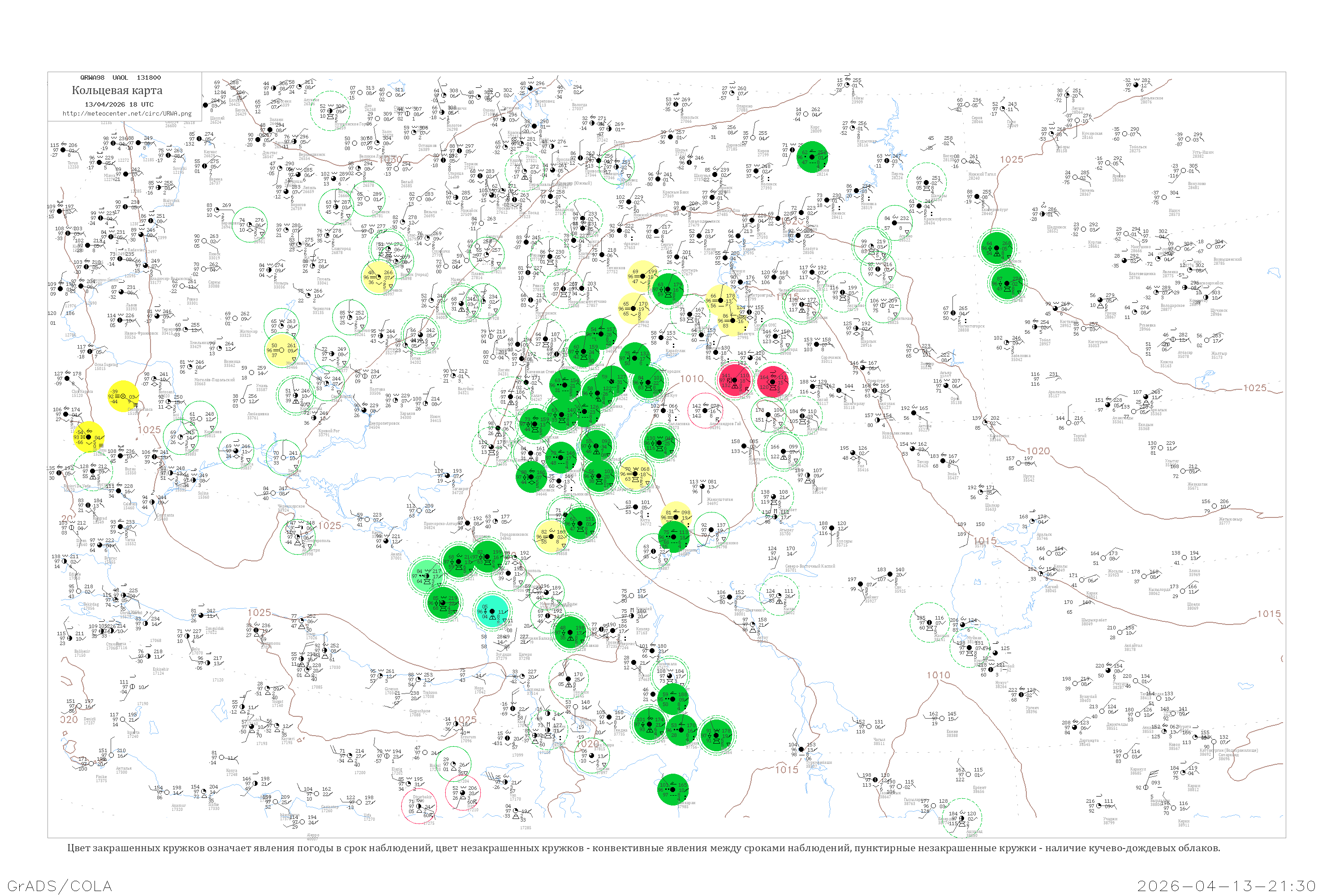This screenshot has width=1344, height=896.
Task: Click the red-filled Уральск station circle
Action: [773, 382]
